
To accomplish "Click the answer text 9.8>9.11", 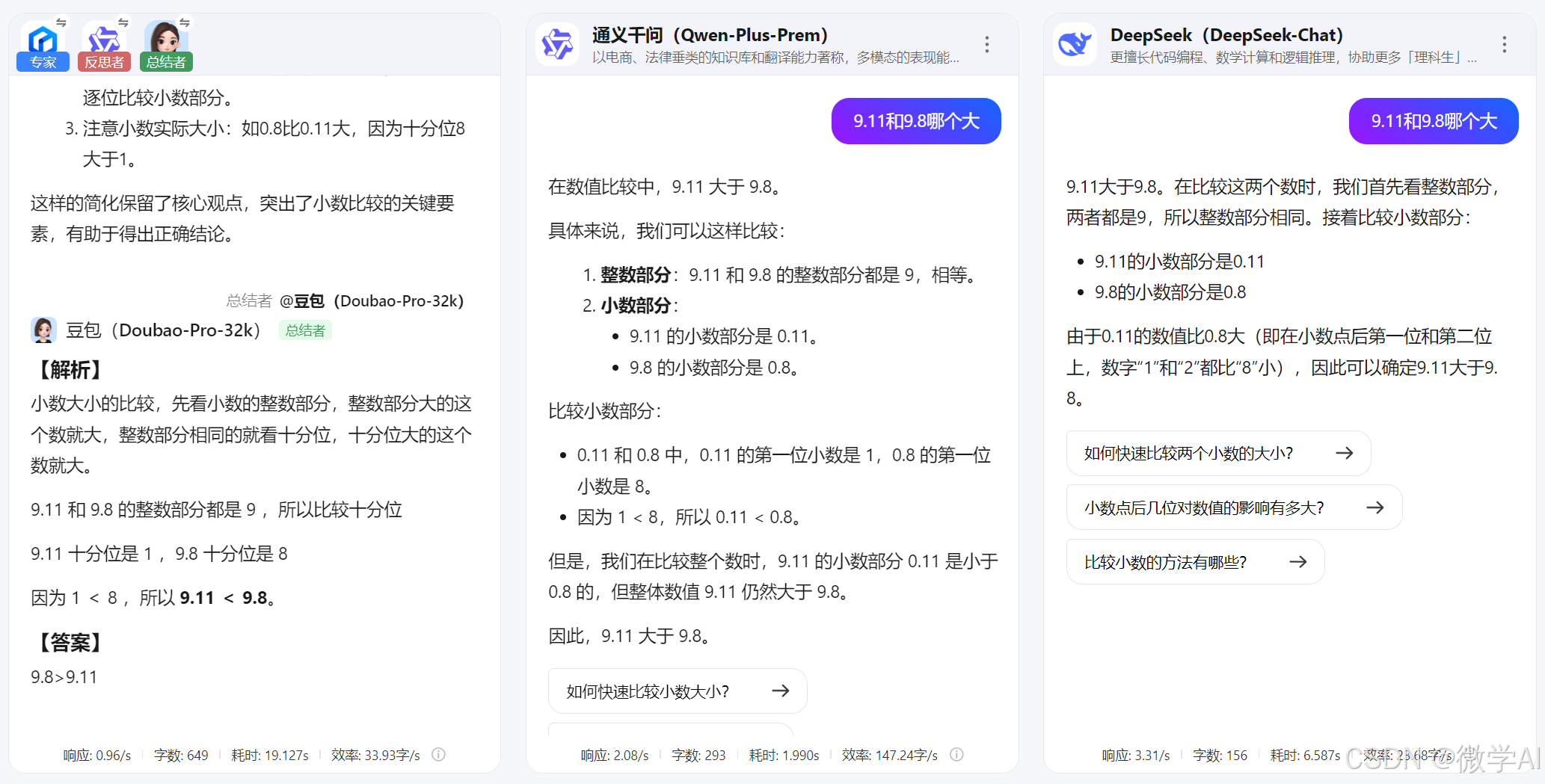I will pyautogui.click(x=64, y=677).
